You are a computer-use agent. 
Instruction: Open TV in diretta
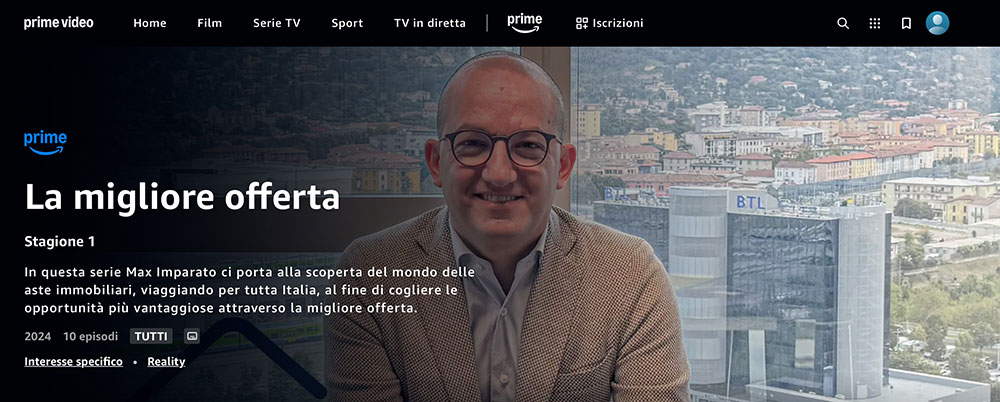tap(430, 23)
